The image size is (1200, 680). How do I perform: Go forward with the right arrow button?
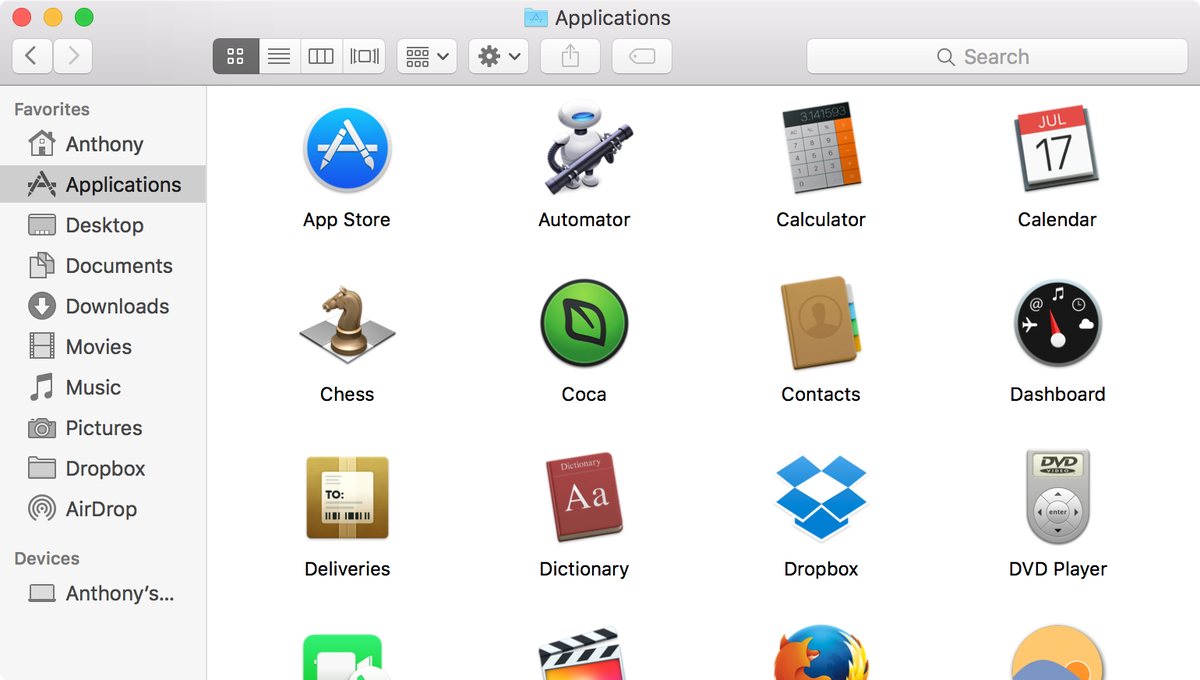73,56
